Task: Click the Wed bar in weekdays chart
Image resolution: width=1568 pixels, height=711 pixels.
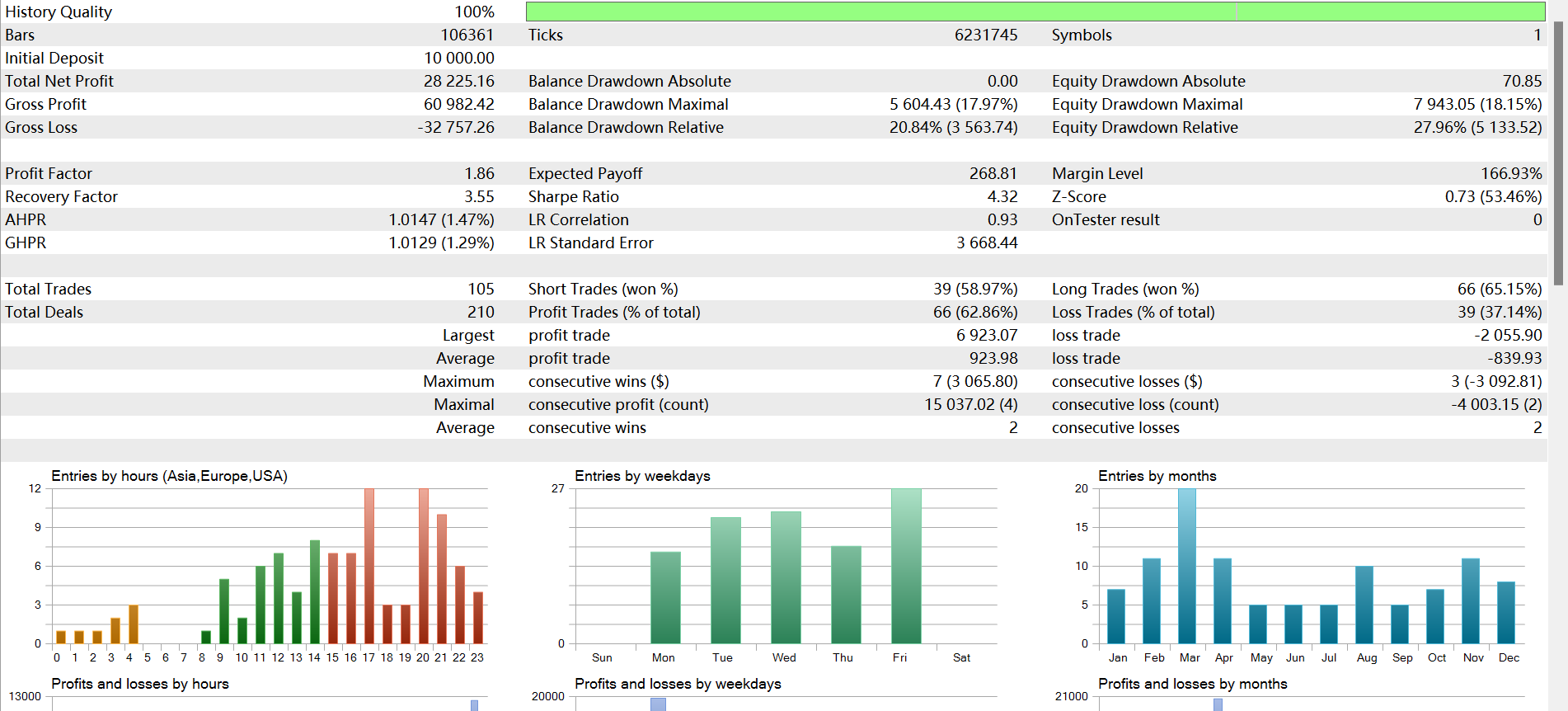Action: pos(786,577)
